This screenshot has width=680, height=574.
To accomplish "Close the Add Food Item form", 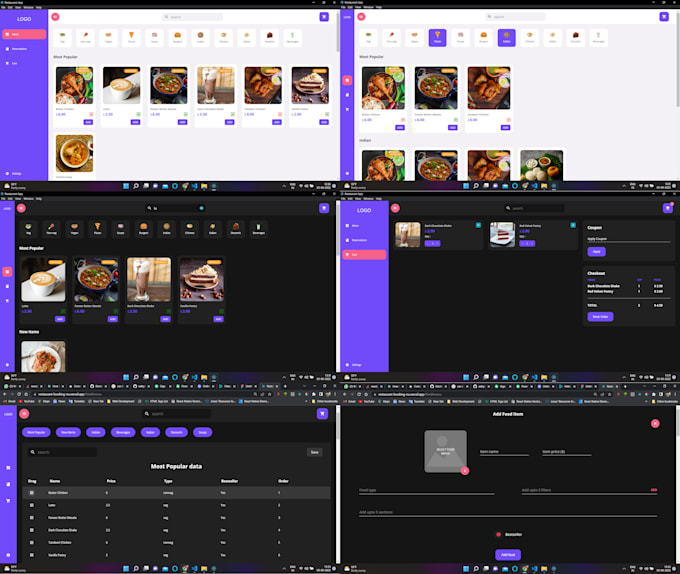I will 655,424.
